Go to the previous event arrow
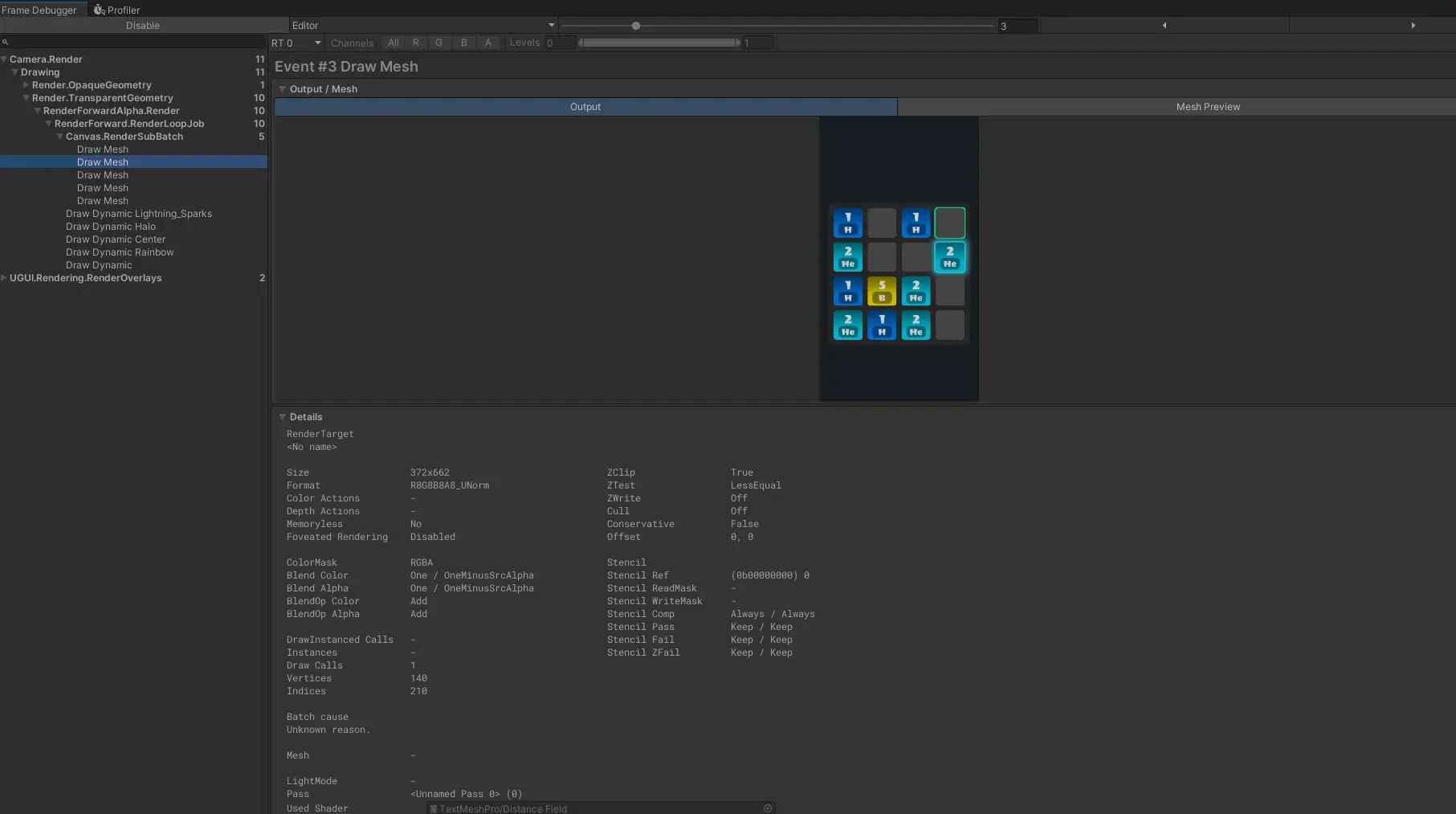Image resolution: width=1456 pixels, height=814 pixels. pyautogui.click(x=1164, y=26)
